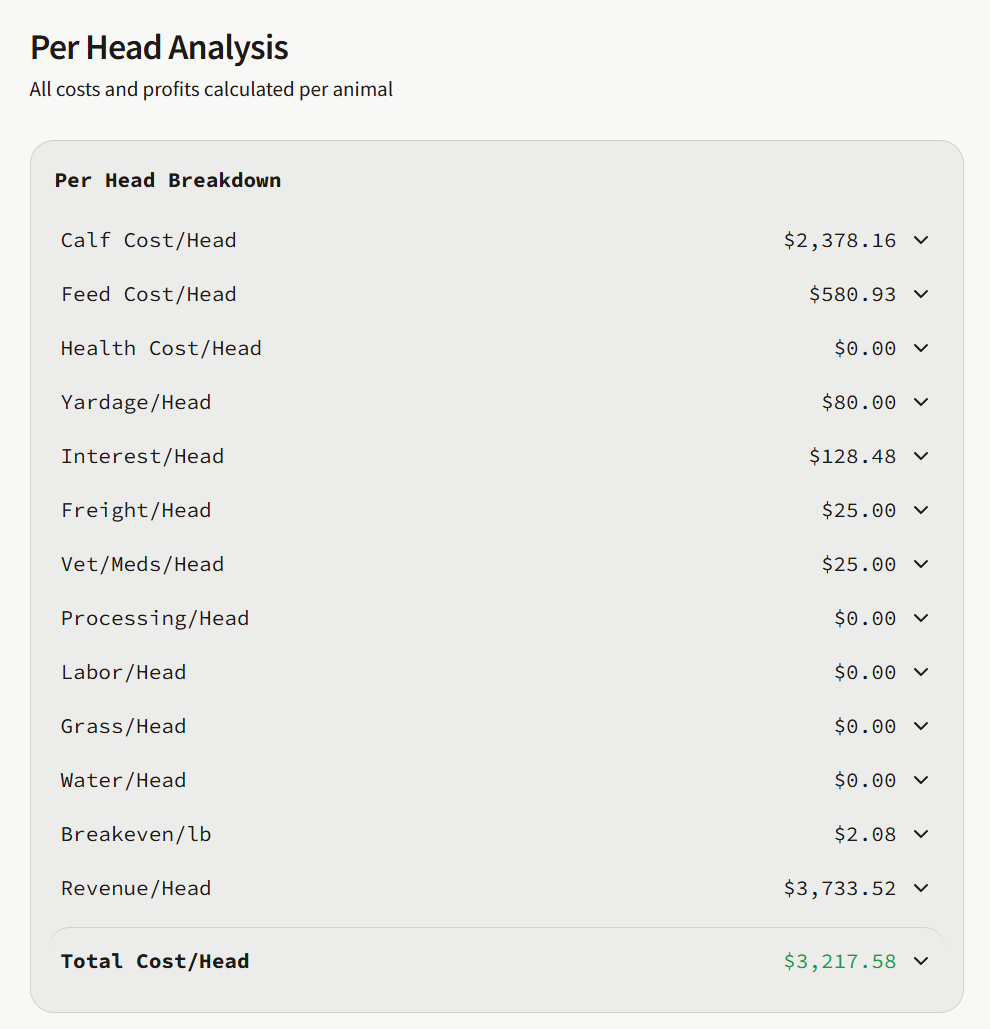Expand the Calf Cost/Head chevron
This screenshot has height=1029, width=990.
tap(921, 240)
